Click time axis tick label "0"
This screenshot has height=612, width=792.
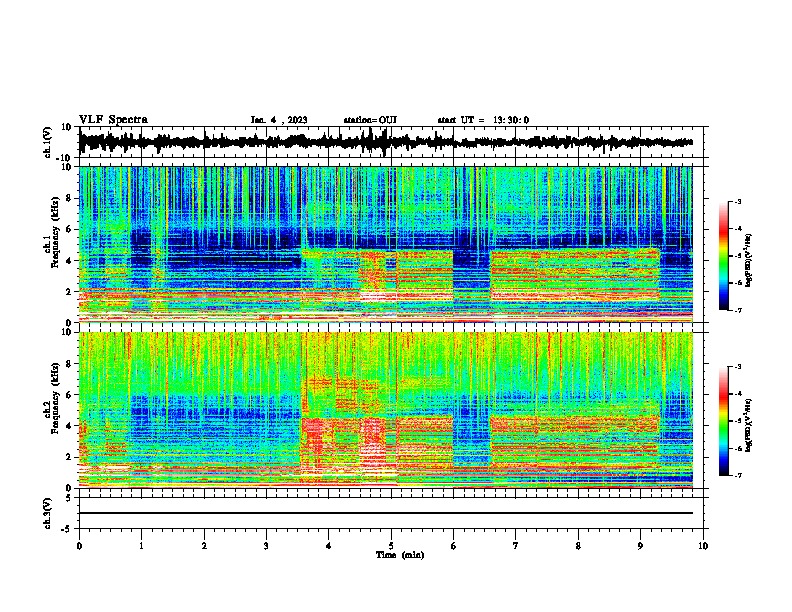point(79,546)
